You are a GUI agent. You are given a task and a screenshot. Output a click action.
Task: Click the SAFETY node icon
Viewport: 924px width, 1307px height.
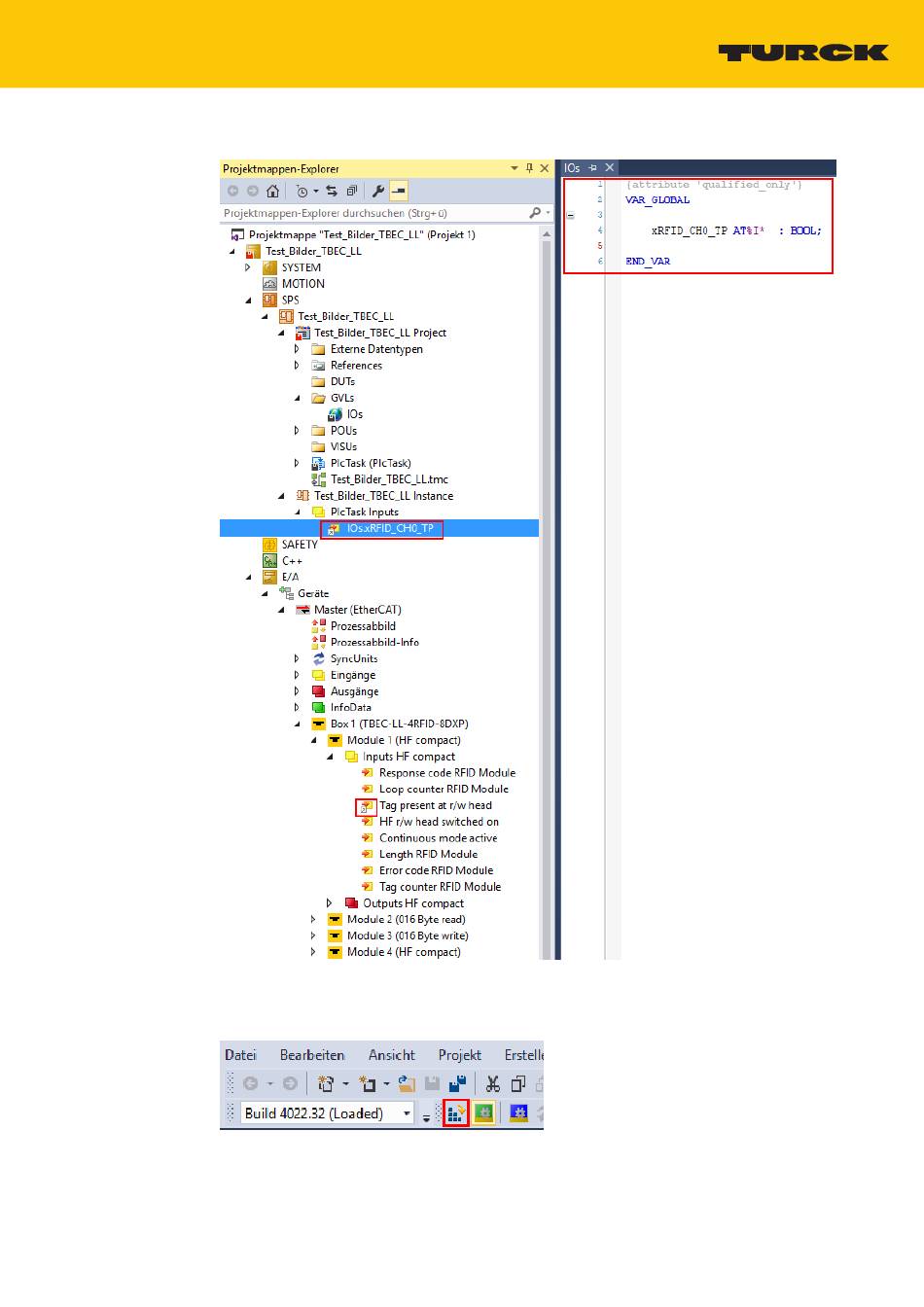(x=269, y=545)
